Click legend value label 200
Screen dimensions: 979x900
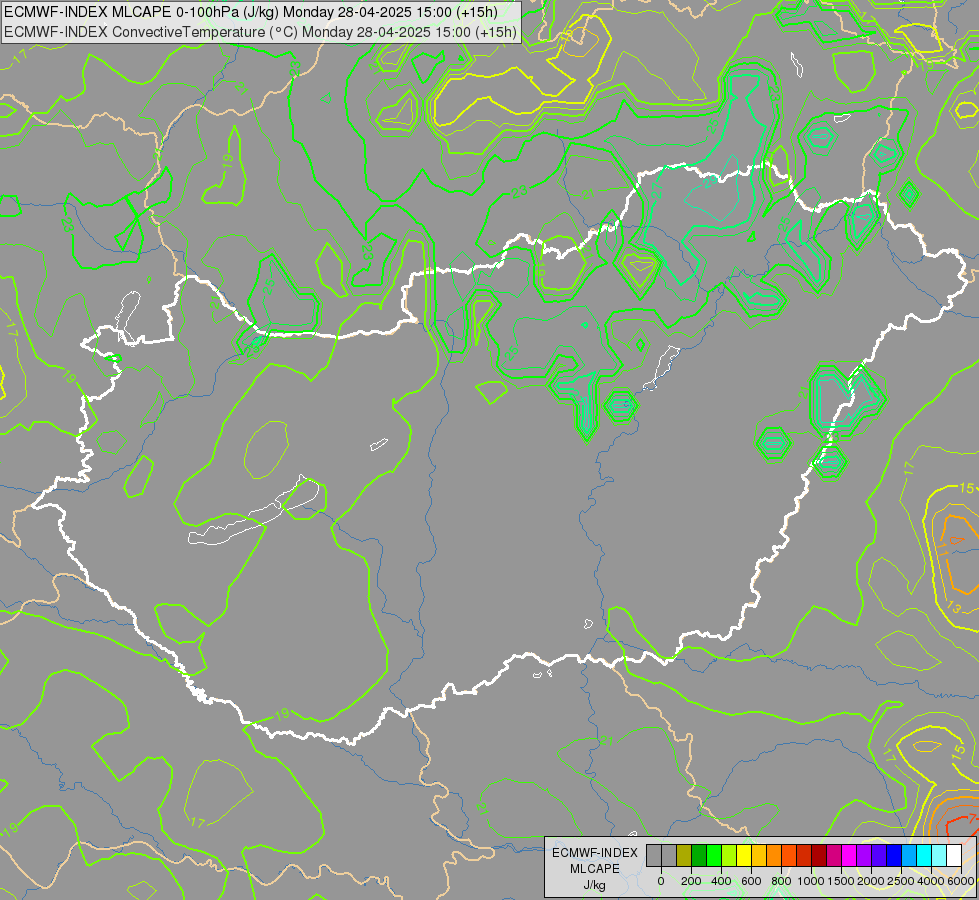(x=692, y=881)
